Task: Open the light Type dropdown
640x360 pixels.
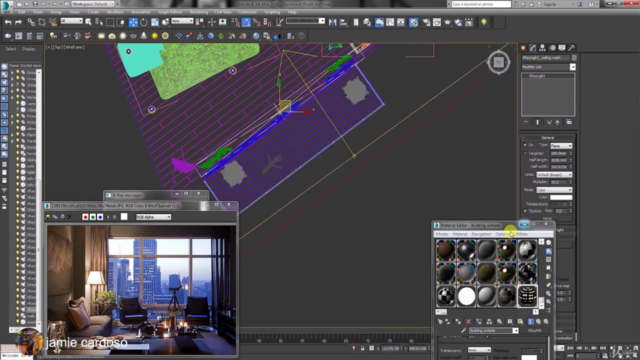Action: coord(561,146)
